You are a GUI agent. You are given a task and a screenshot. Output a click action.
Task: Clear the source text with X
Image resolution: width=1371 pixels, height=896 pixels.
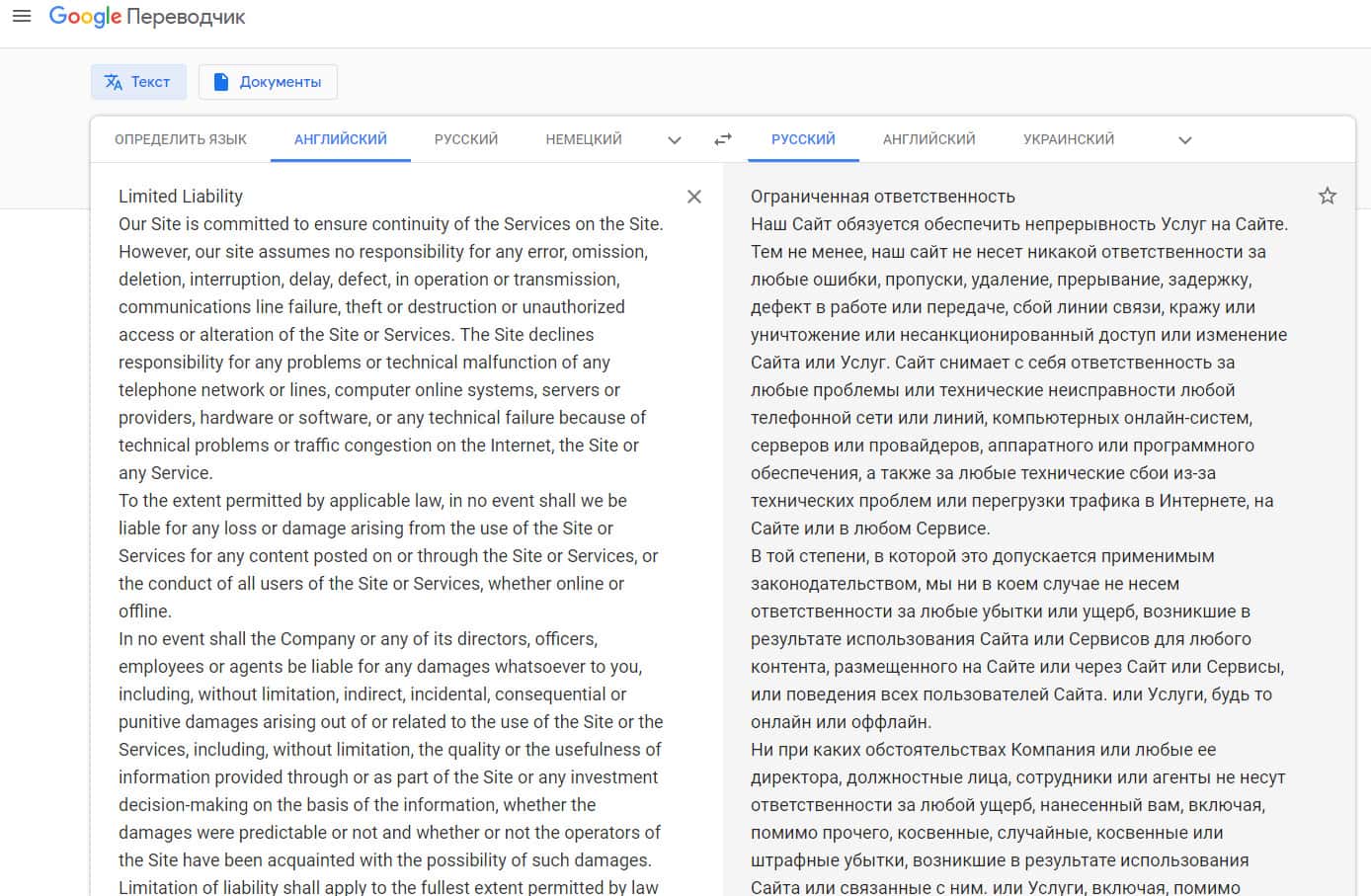point(694,197)
